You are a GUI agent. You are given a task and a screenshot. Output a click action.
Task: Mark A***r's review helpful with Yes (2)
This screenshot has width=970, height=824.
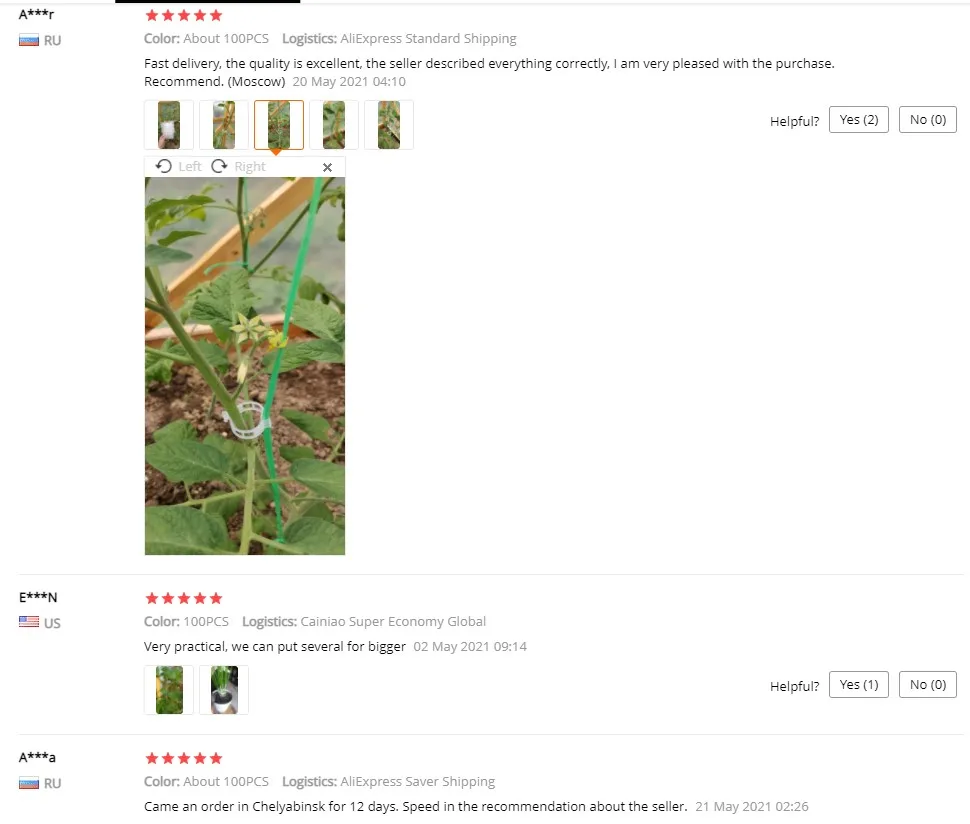pos(859,119)
